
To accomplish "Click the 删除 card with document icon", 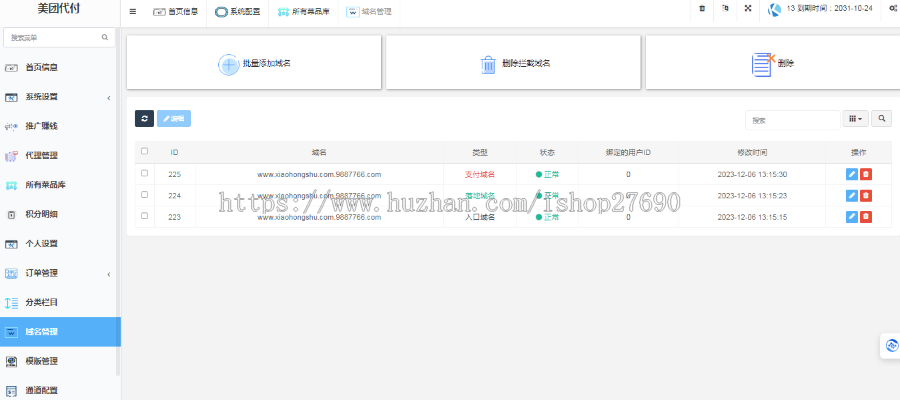I will click(x=773, y=63).
